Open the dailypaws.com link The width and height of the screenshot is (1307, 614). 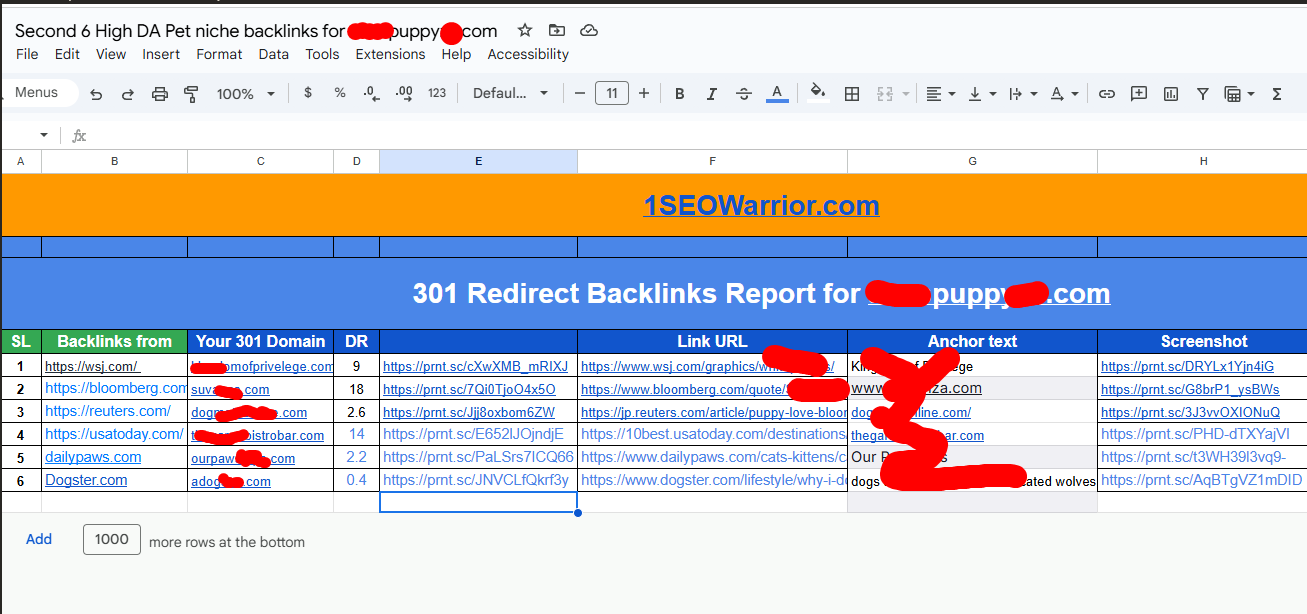click(x=93, y=457)
